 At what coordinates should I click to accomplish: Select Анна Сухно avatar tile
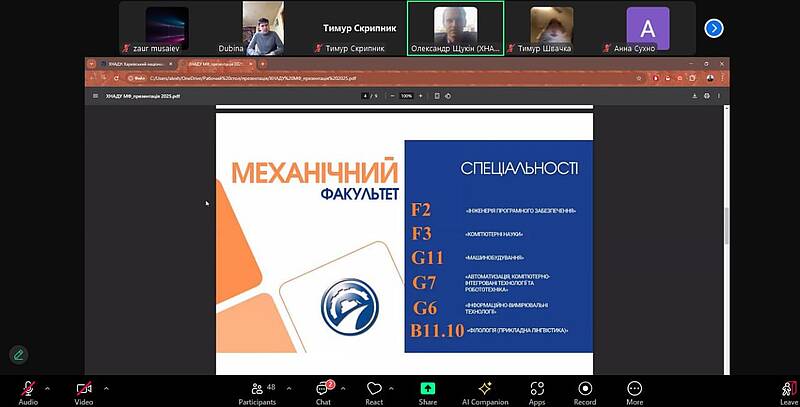[647, 29]
